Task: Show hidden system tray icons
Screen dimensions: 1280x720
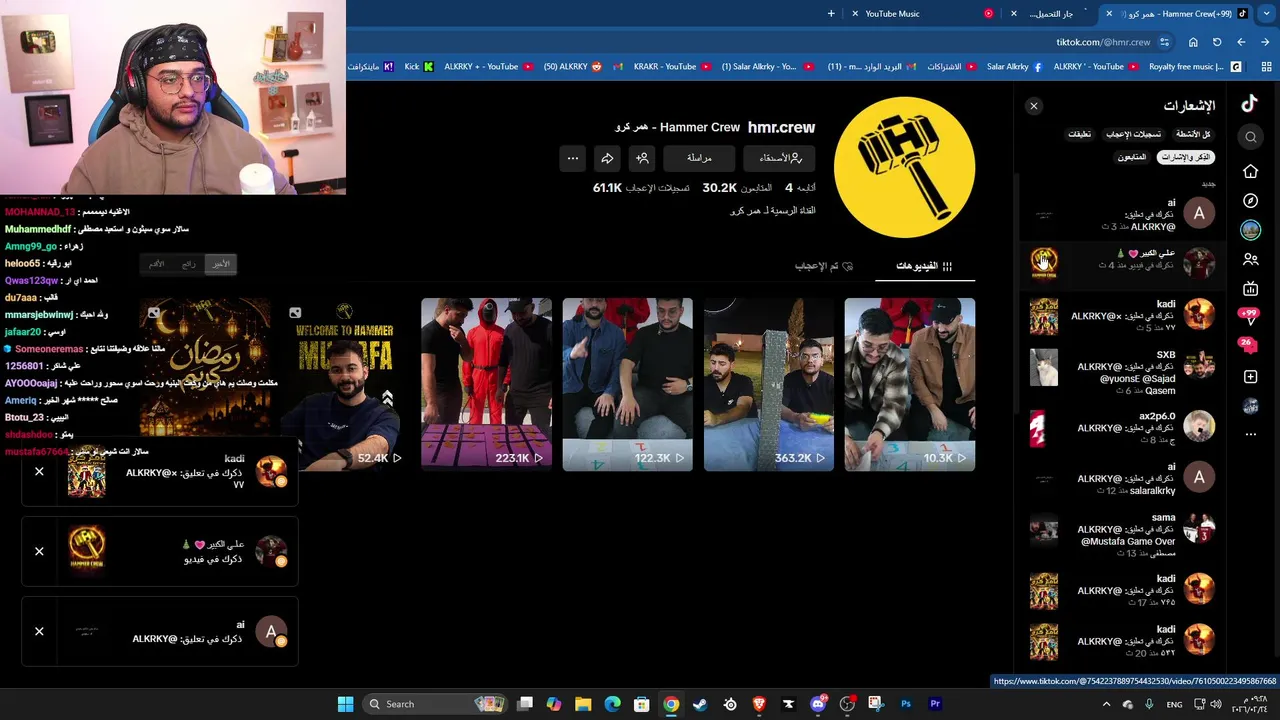Action: click(x=1106, y=704)
